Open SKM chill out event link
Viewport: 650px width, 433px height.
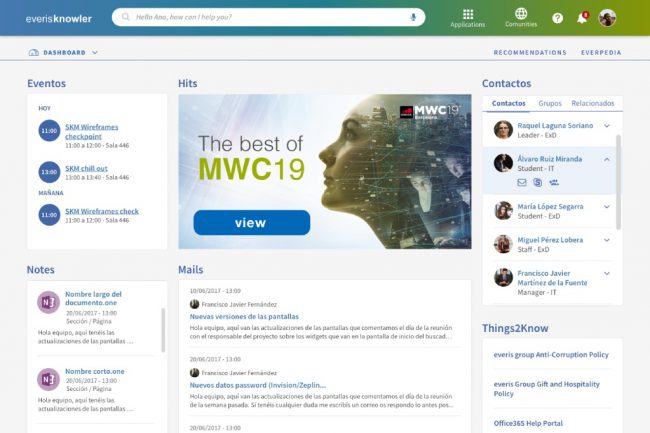86,168
